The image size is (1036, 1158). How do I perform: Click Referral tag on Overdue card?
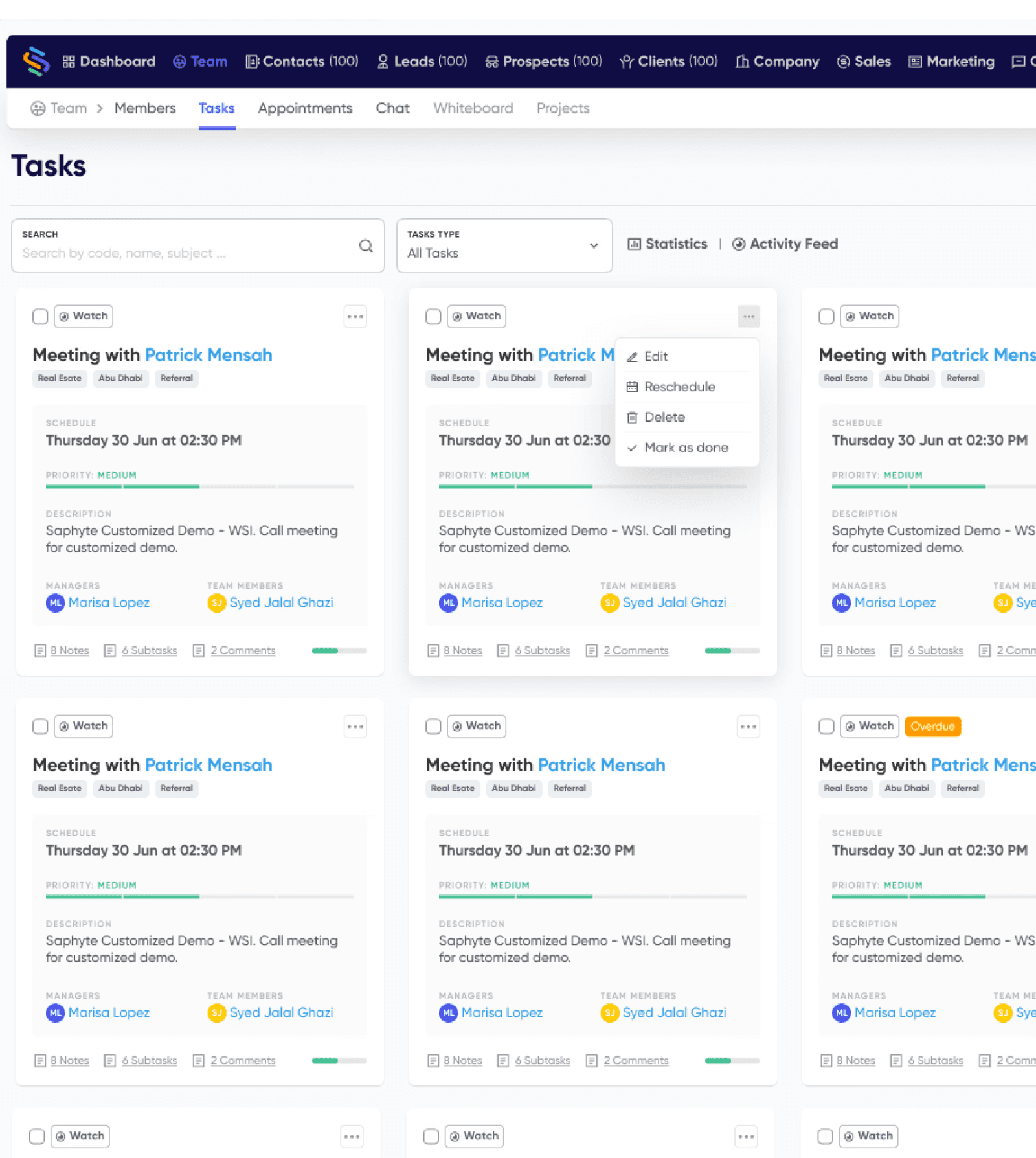pyautogui.click(x=962, y=788)
